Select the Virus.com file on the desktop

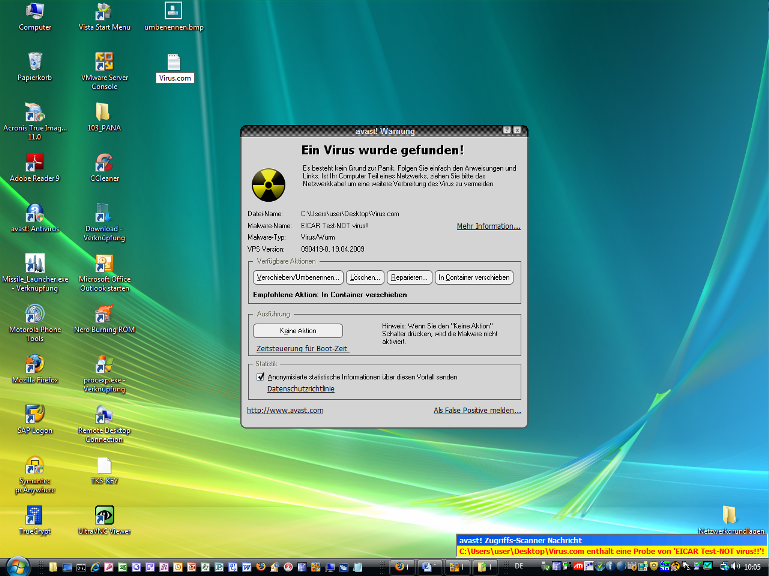coord(175,68)
